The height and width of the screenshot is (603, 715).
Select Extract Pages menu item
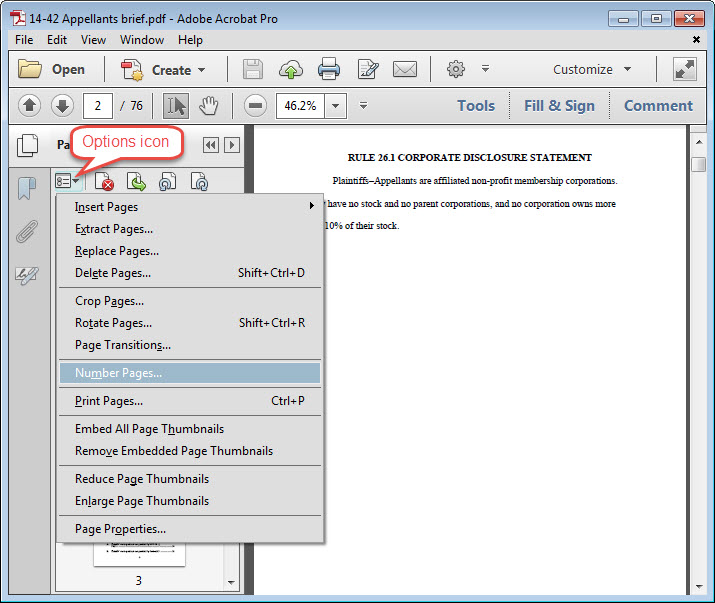[115, 229]
